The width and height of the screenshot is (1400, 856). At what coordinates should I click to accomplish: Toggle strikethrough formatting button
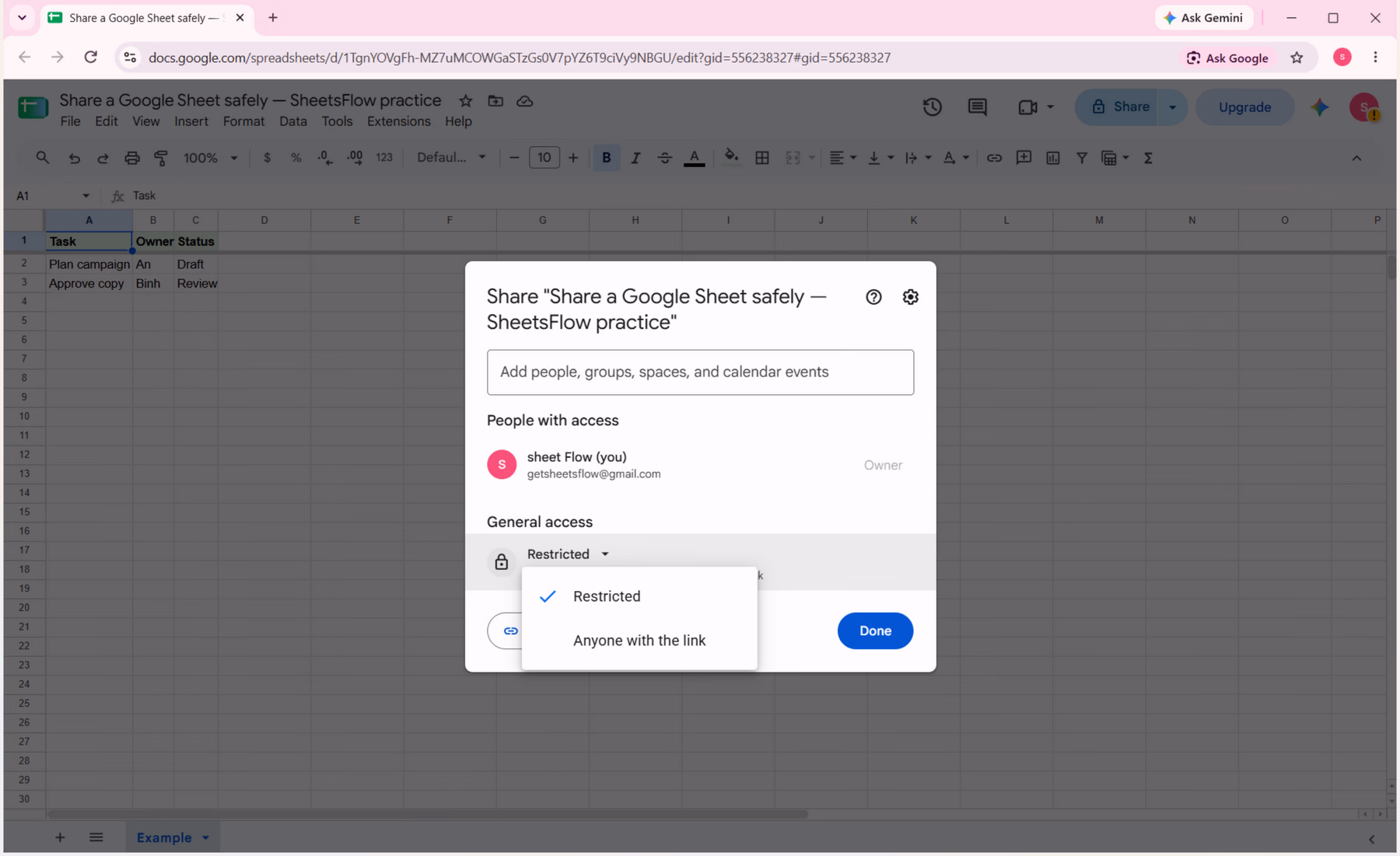664,158
